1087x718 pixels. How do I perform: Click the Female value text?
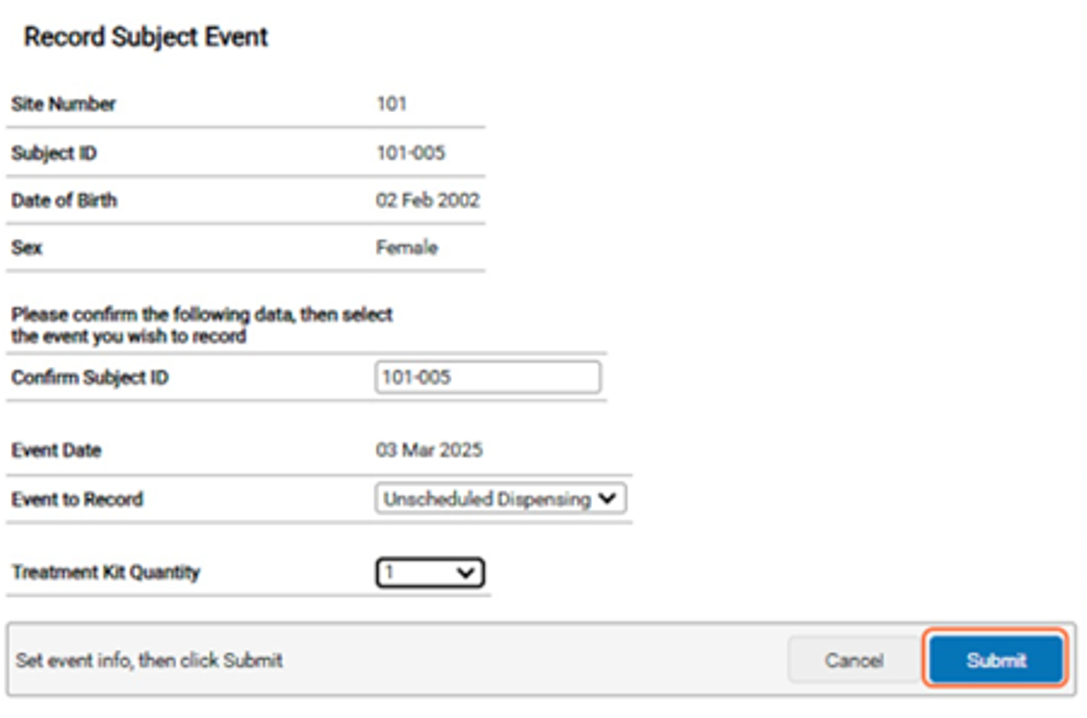click(406, 247)
